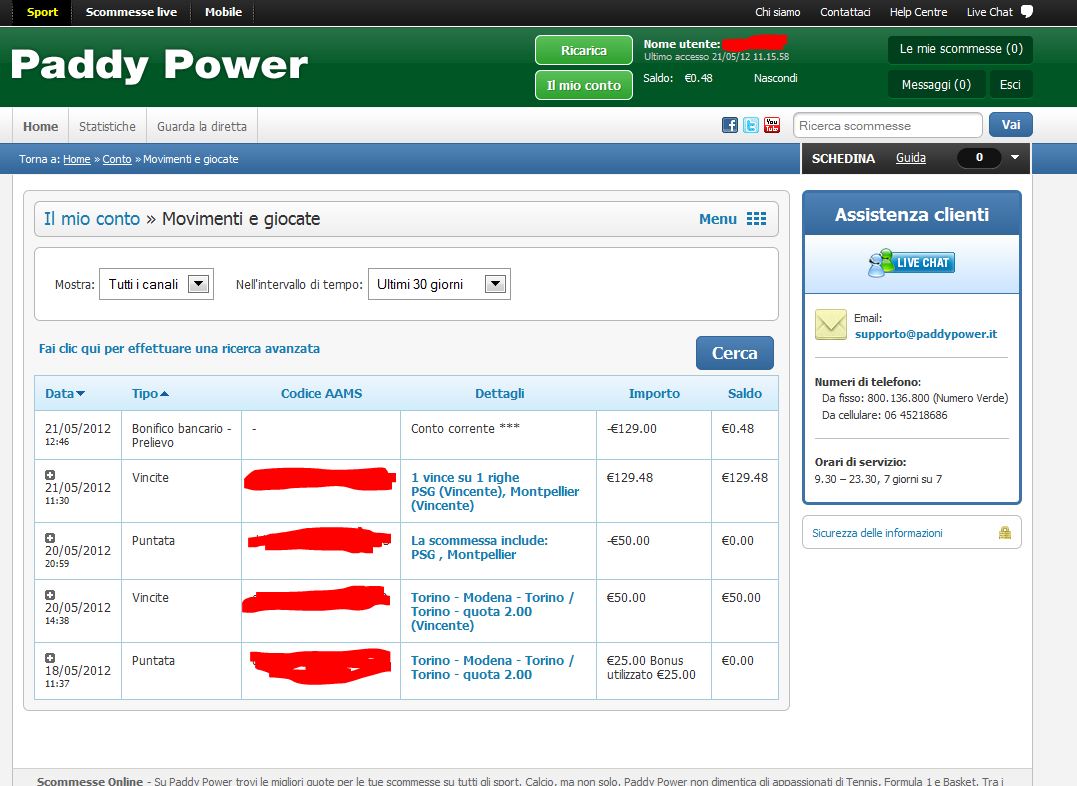Open the Tutti i canali dropdown
The height and width of the screenshot is (786, 1077).
tap(157, 284)
